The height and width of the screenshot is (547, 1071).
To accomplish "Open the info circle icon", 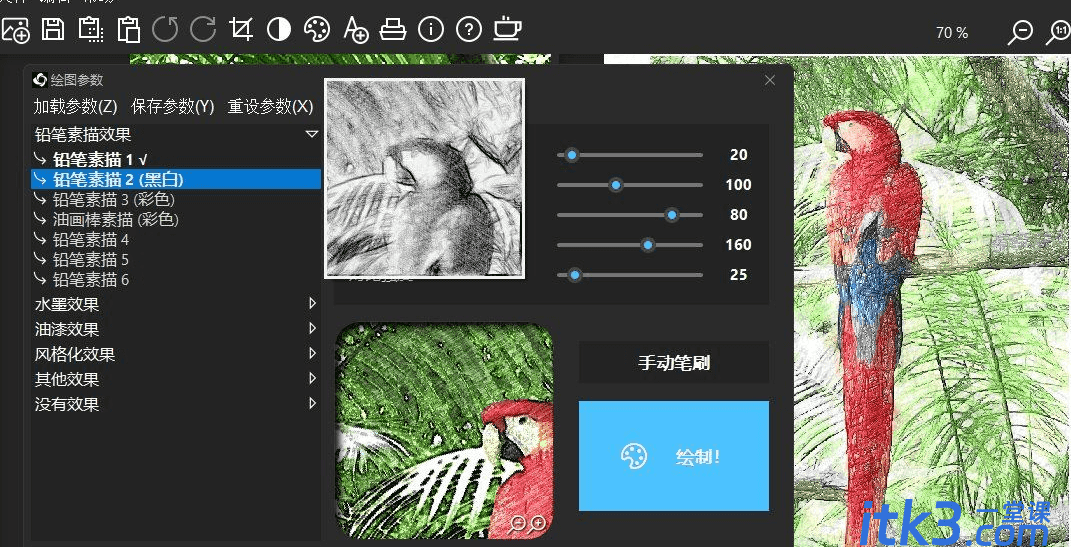I will click(431, 29).
